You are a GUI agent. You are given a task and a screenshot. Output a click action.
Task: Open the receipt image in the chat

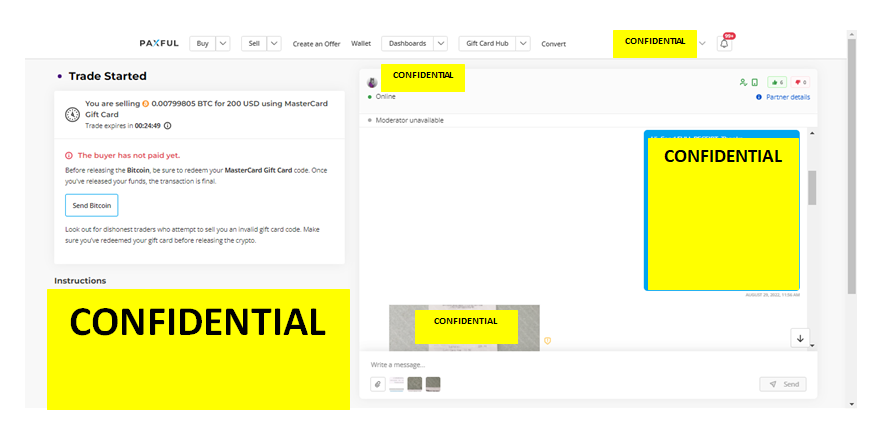[464, 328]
